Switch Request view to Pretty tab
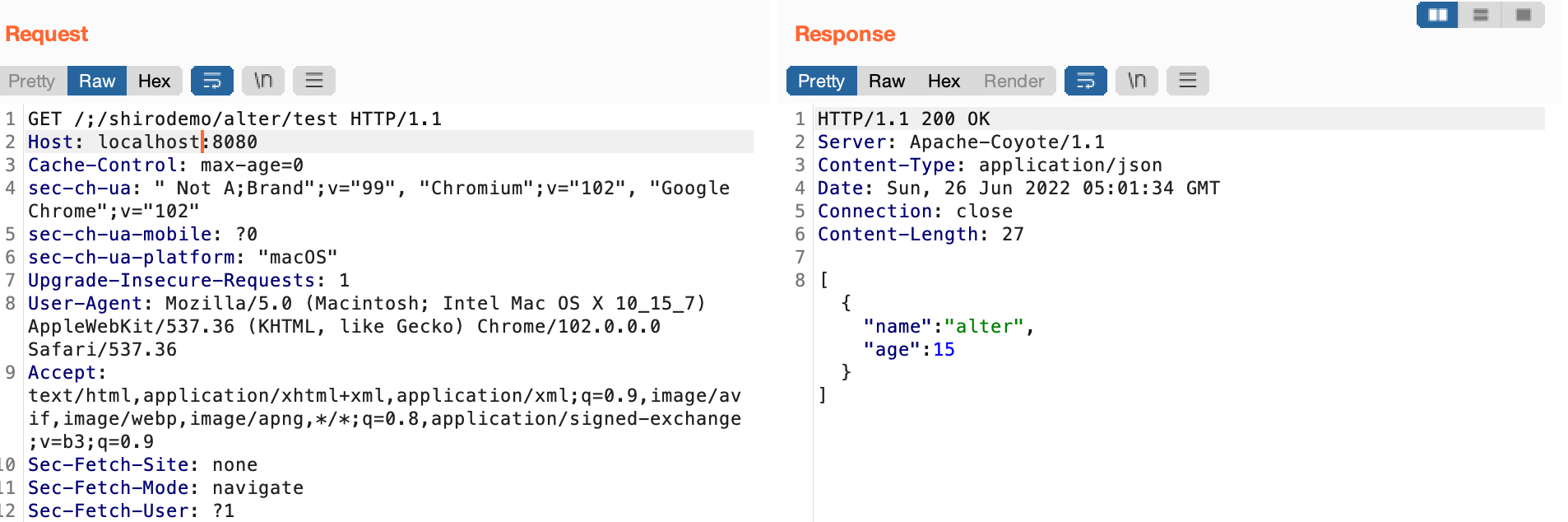The height and width of the screenshot is (522, 1568). (x=32, y=81)
